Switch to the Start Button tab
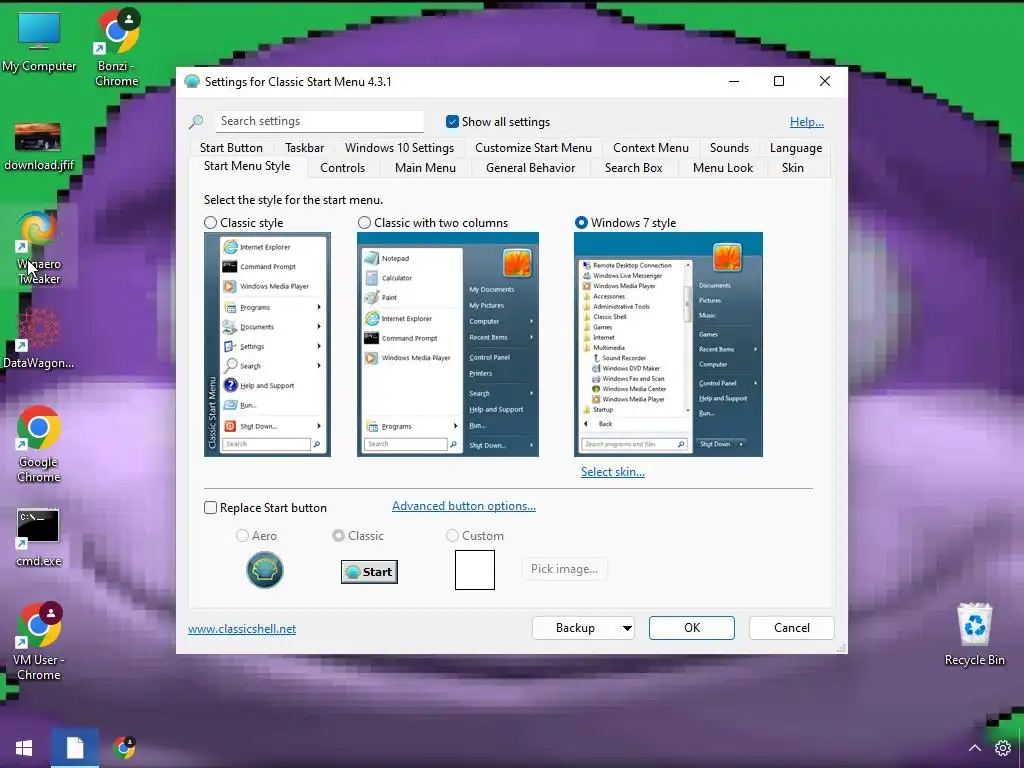The height and width of the screenshot is (768, 1024). point(231,148)
